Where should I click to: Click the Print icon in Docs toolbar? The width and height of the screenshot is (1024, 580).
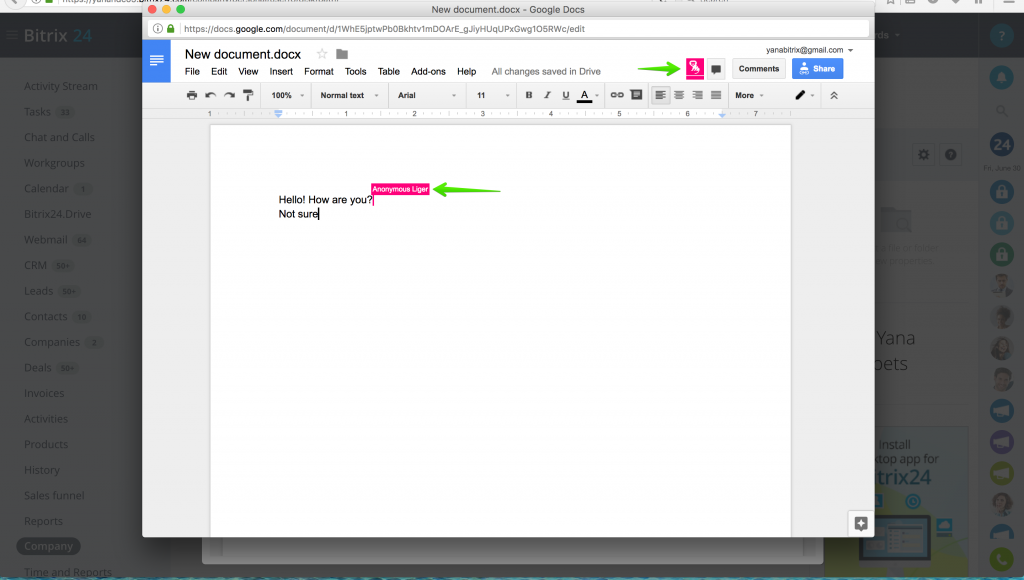tap(191, 95)
